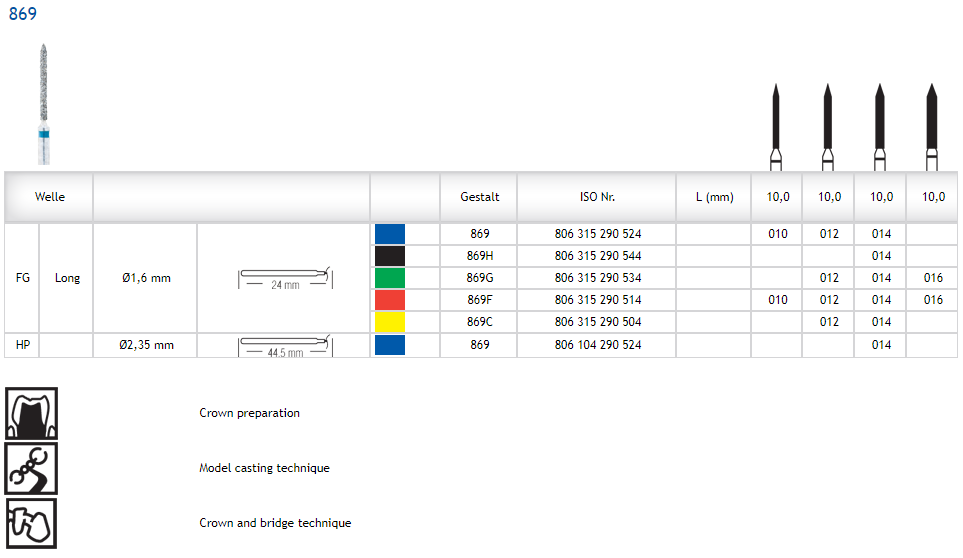
Task: Click ISO number 806 315 290 534
Action: click(x=598, y=278)
